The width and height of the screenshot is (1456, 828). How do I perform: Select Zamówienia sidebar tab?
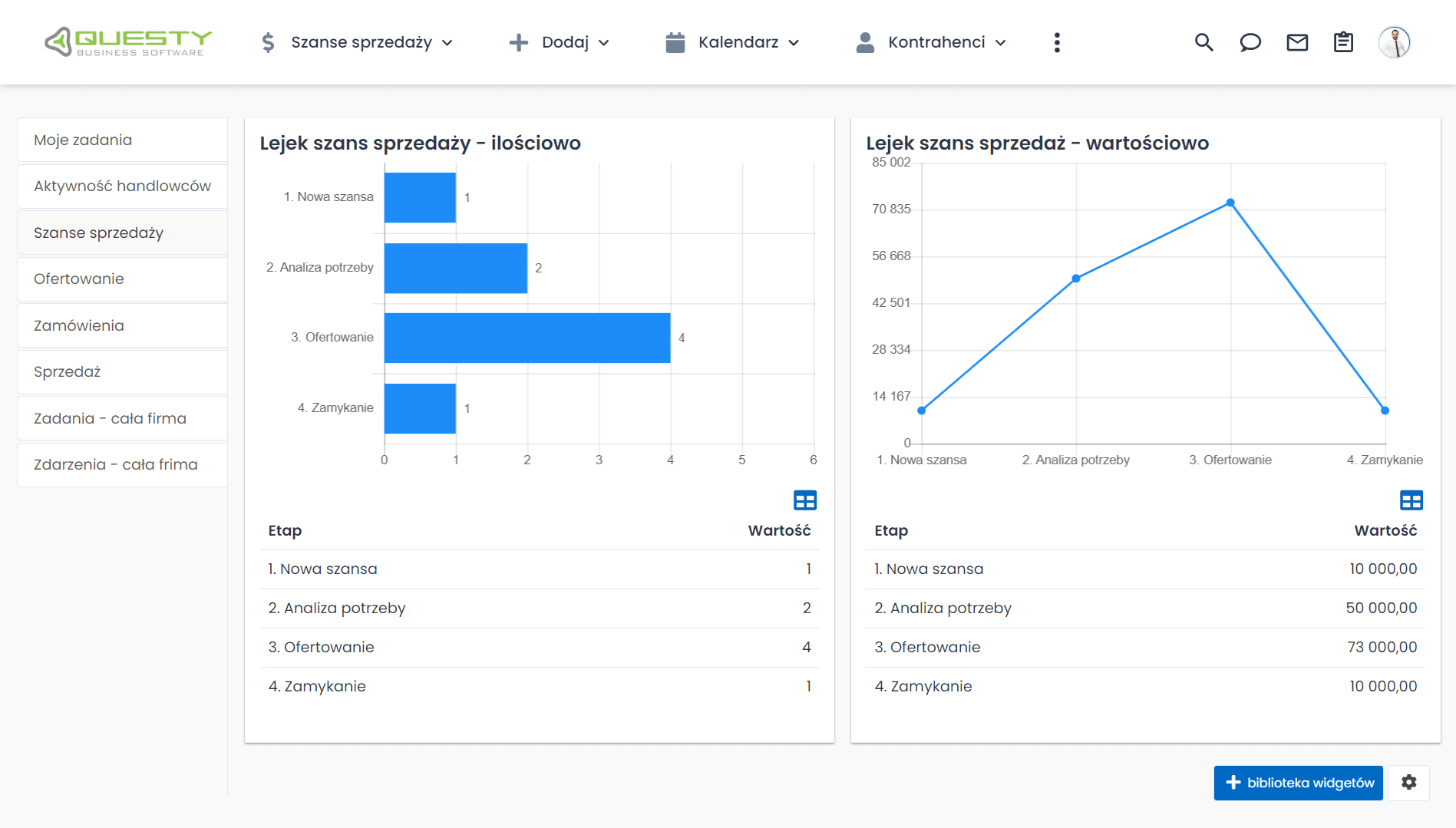click(122, 325)
